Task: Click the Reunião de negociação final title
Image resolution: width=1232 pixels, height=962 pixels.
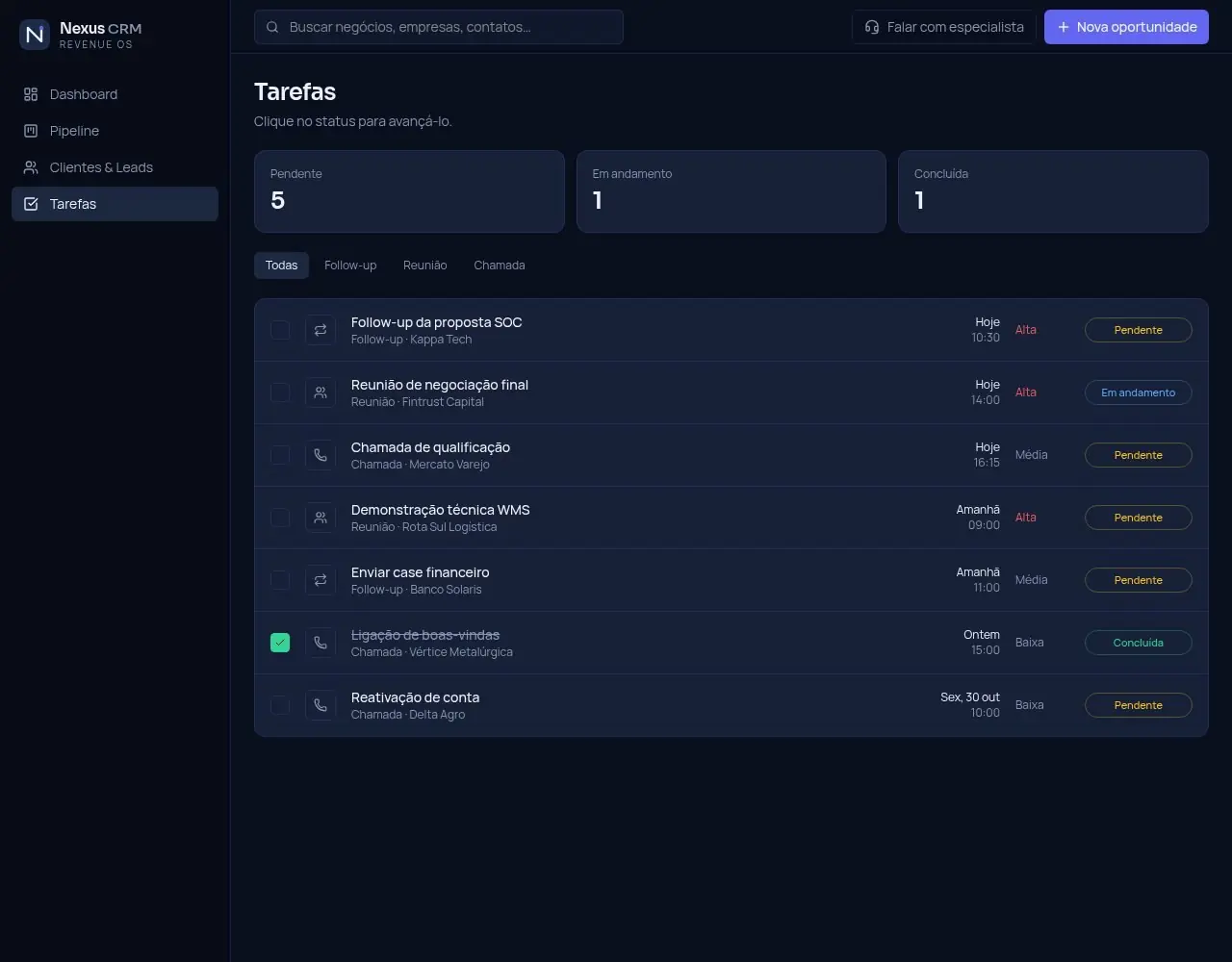Action: [x=440, y=385]
